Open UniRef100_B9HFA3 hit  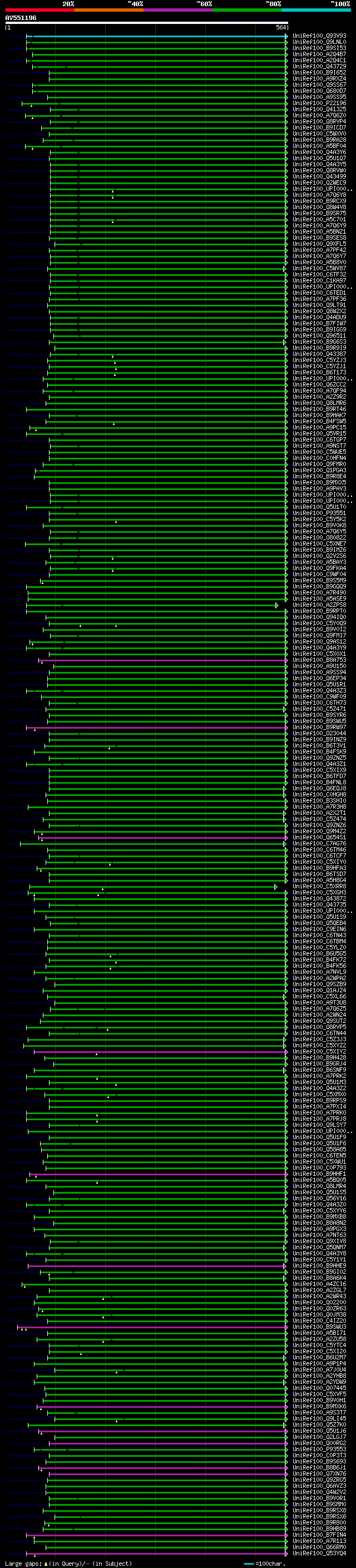(319, 868)
